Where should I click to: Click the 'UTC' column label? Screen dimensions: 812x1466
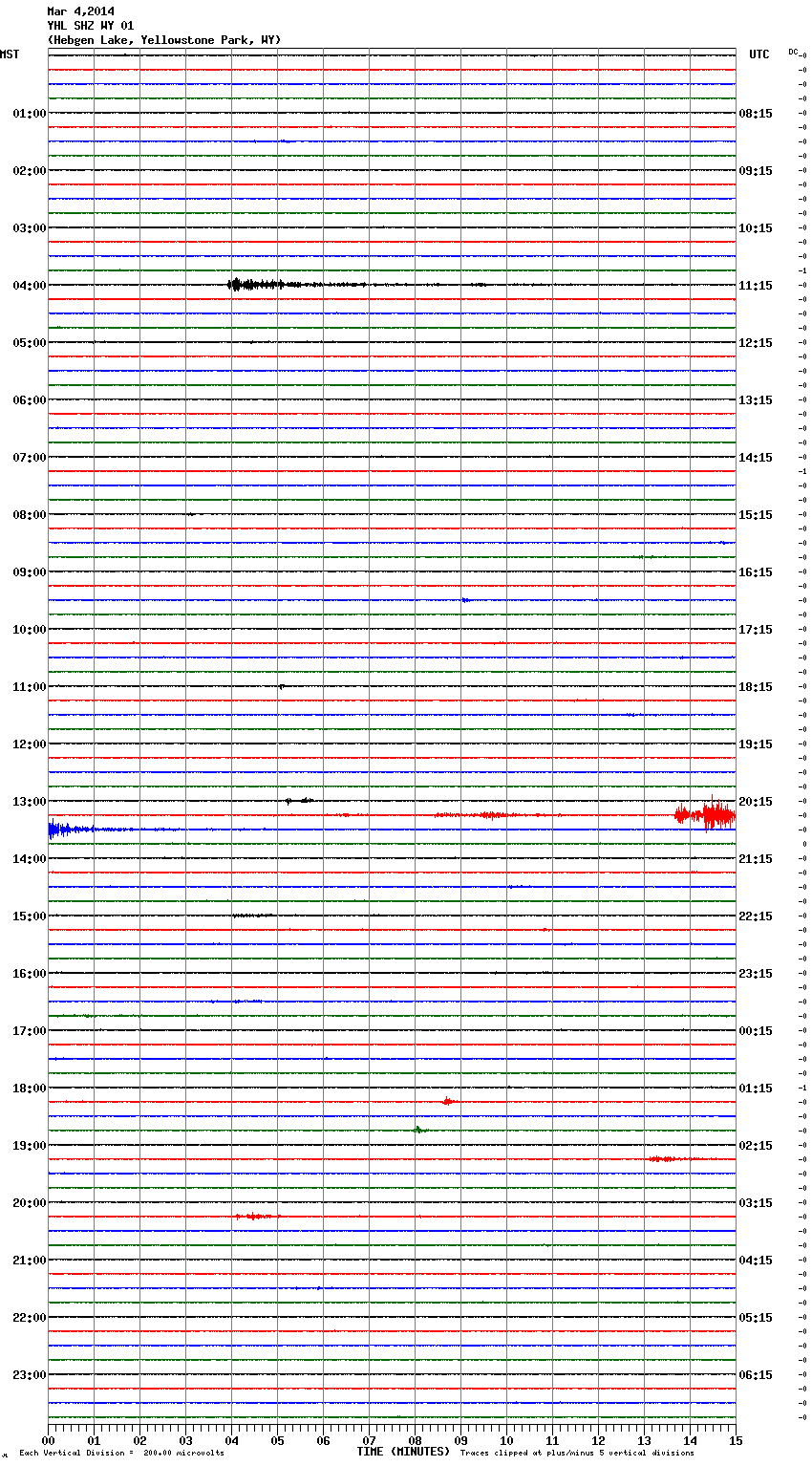coord(759,54)
